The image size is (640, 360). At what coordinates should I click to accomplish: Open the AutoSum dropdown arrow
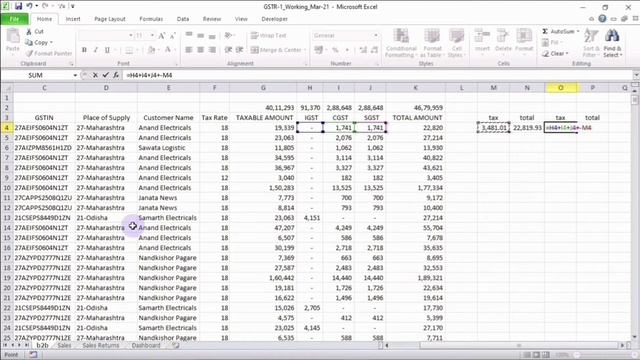(x=578, y=31)
